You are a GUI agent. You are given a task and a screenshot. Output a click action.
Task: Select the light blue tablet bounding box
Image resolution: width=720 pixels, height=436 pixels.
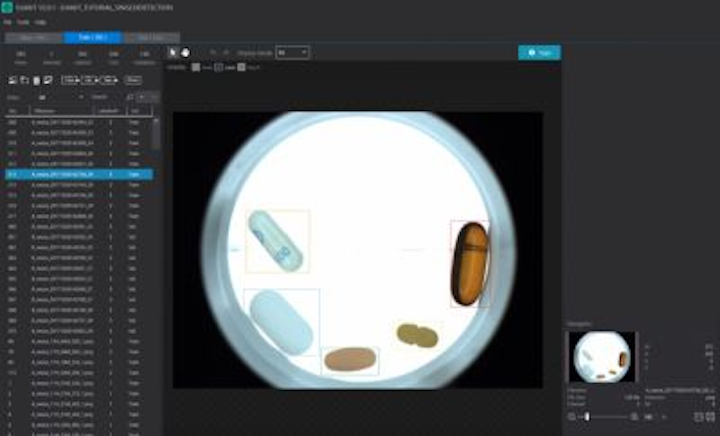[x=281, y=322]
